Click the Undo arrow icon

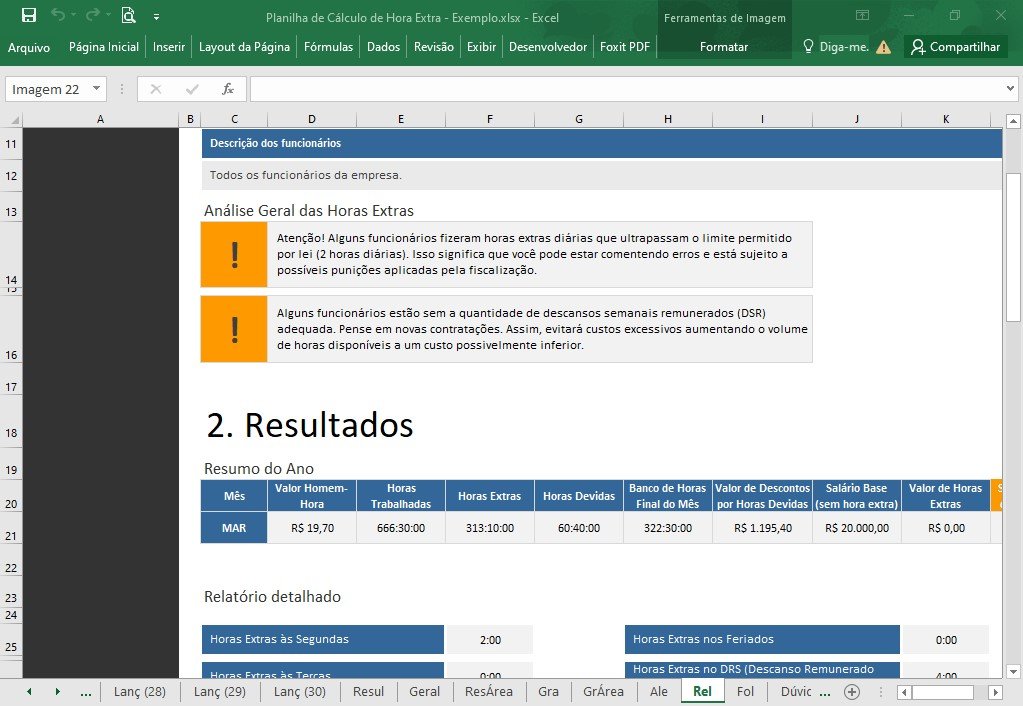pos(58,14)
